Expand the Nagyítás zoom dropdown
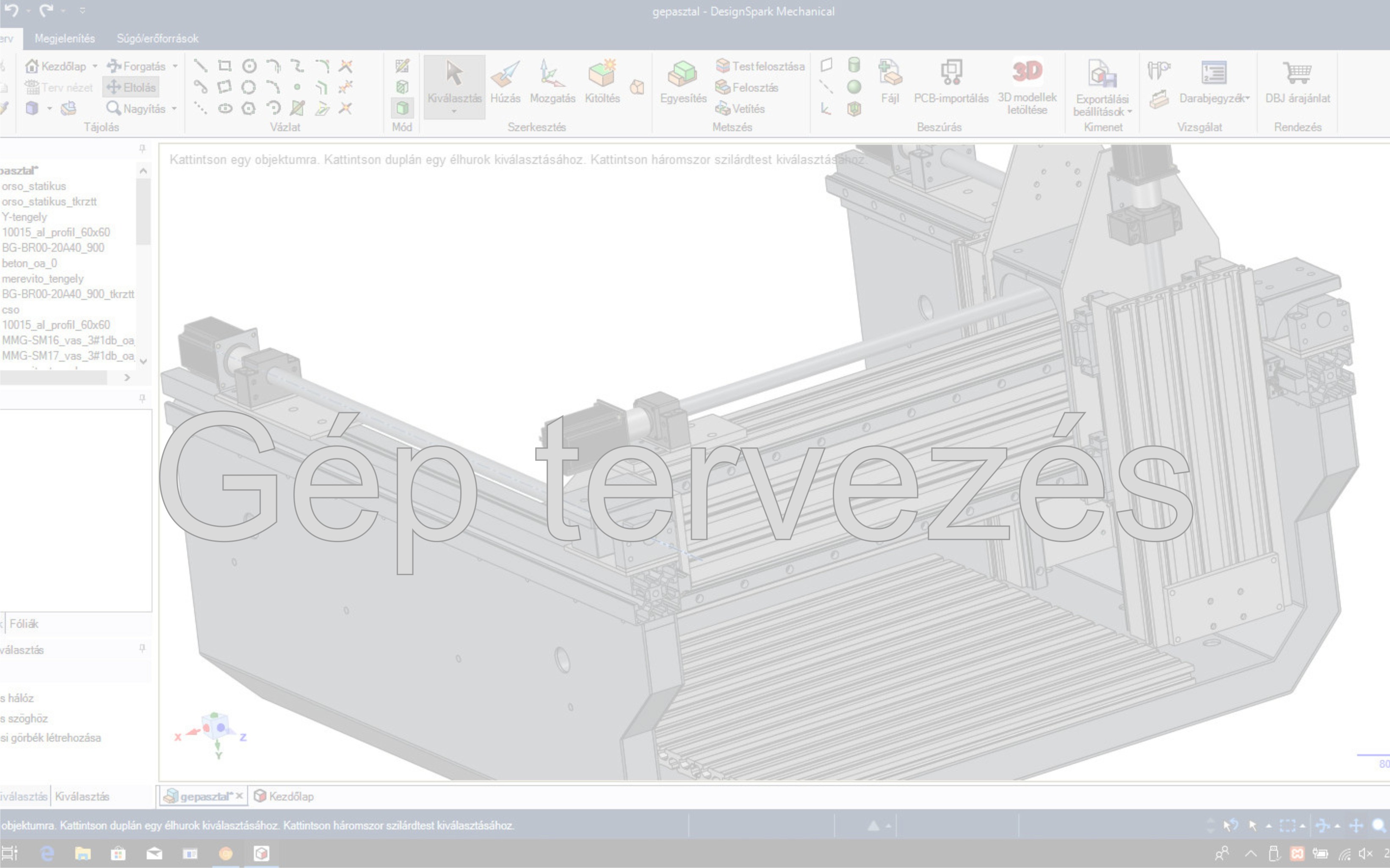 pyautogui.click(x=174, y=108)
